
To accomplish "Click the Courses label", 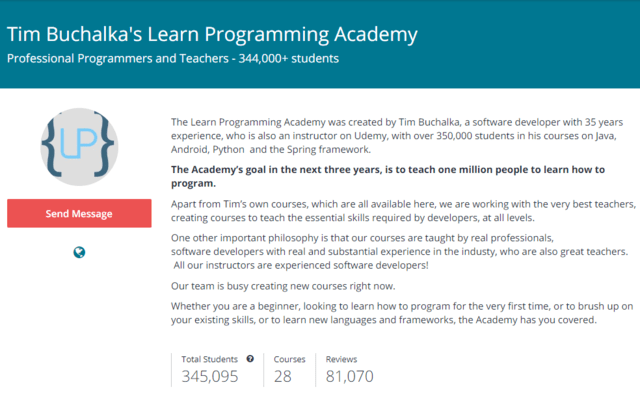I will (289, 359).
